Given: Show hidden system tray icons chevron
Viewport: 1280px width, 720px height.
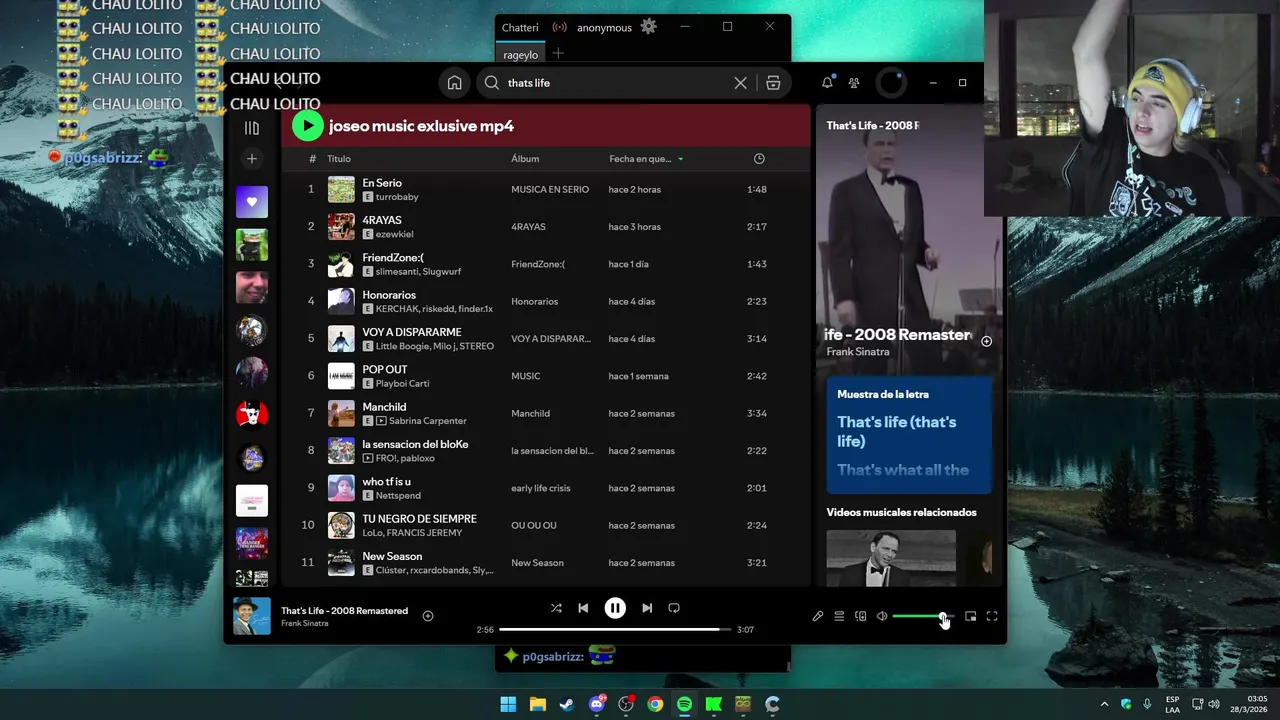Looking at the screenshot, I should (x=1104, y=704).
